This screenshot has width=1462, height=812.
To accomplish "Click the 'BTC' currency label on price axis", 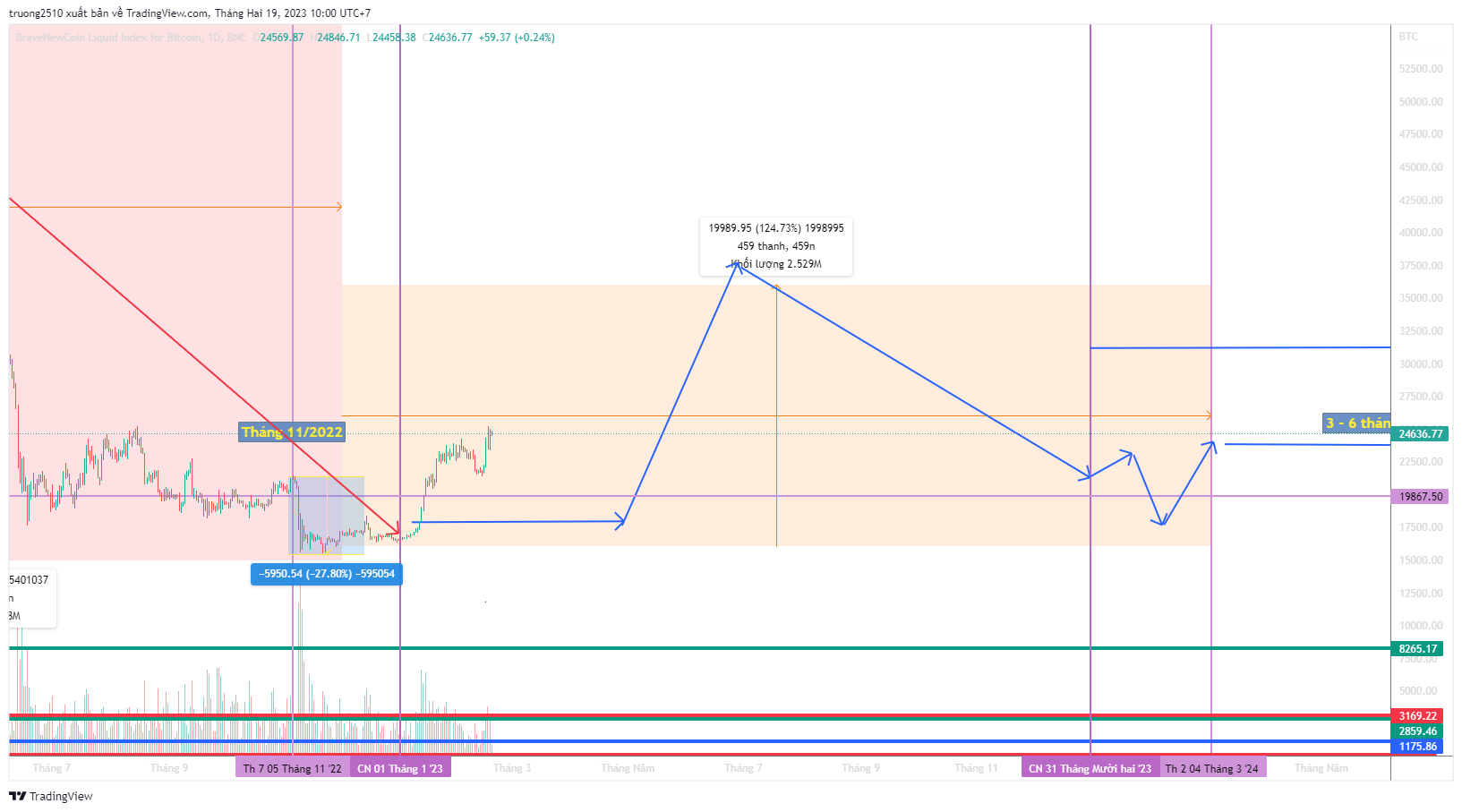I will (1408, 37).
